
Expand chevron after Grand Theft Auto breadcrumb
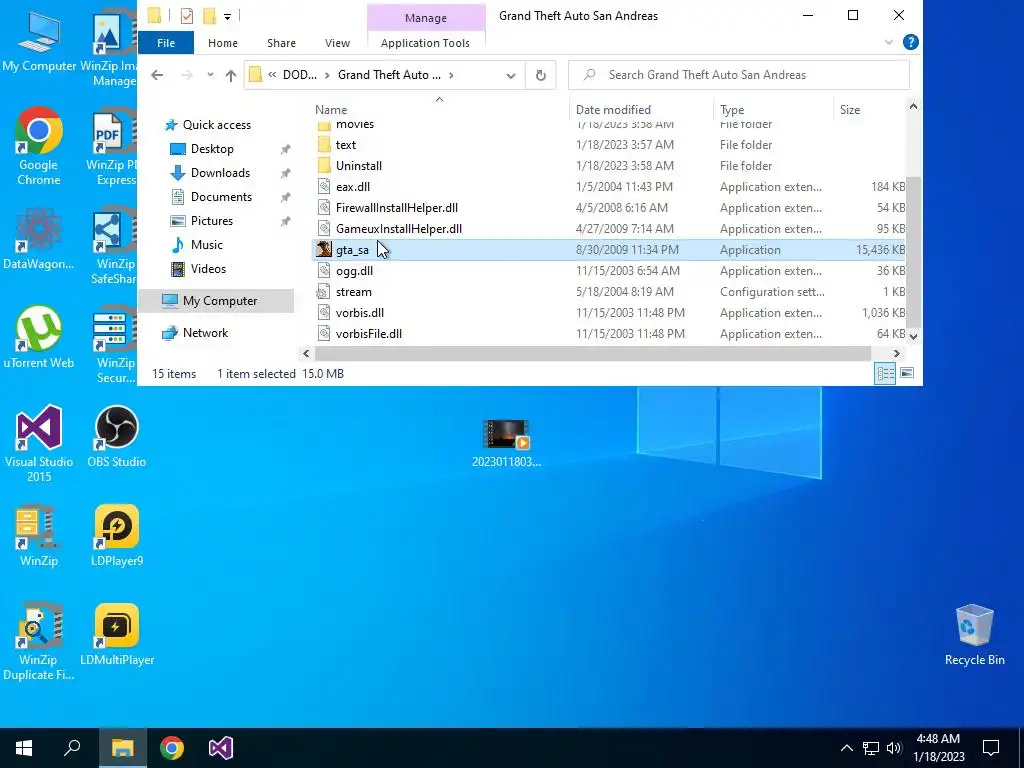[x=451, y=75]
